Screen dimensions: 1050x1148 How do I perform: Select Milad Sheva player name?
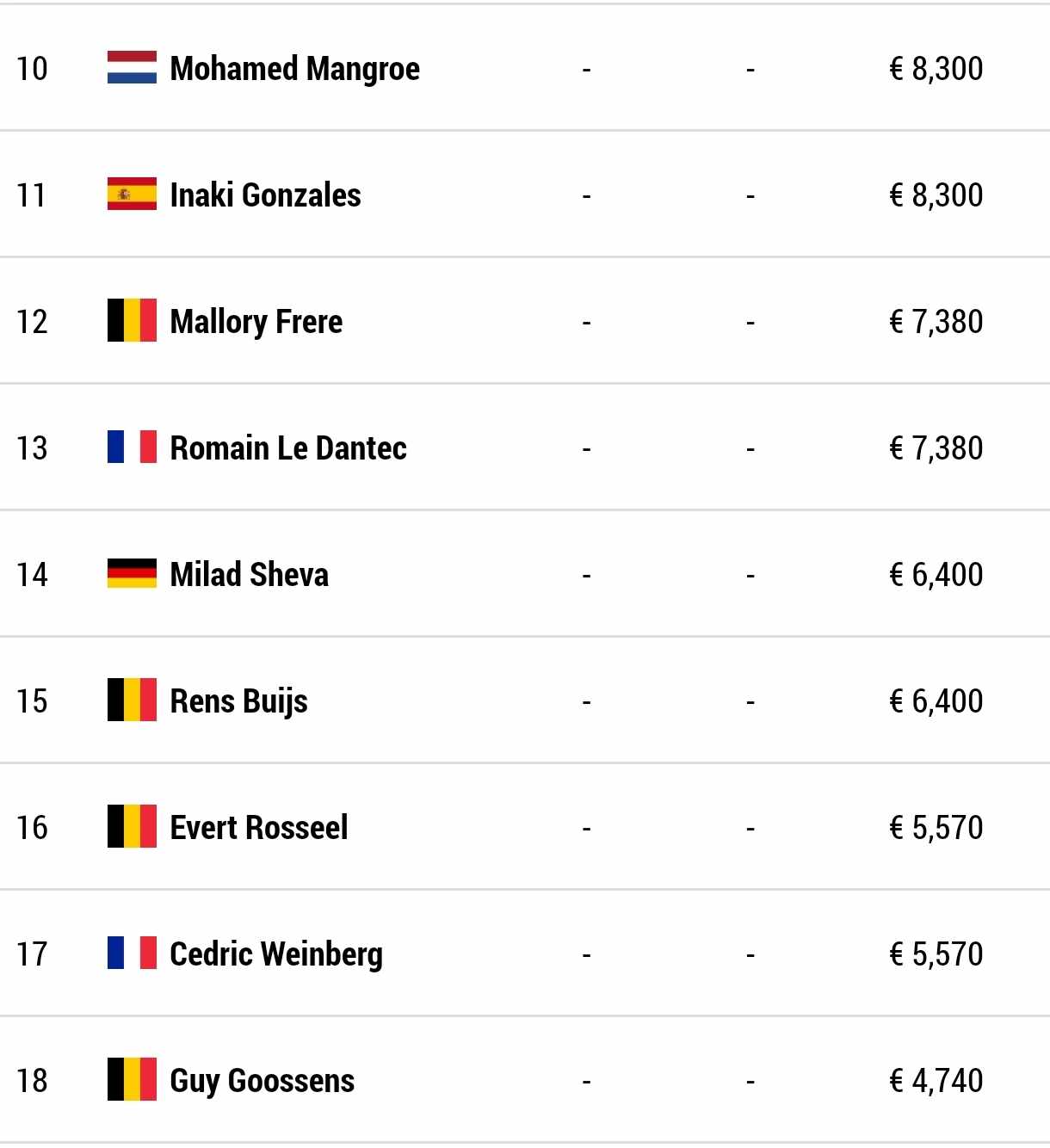point(250,575)
